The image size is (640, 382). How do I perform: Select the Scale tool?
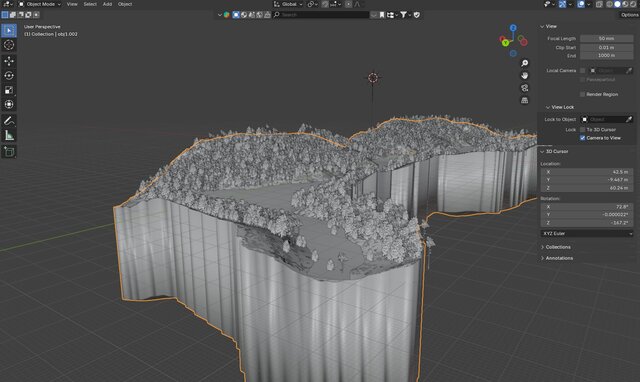pos(9,90)
